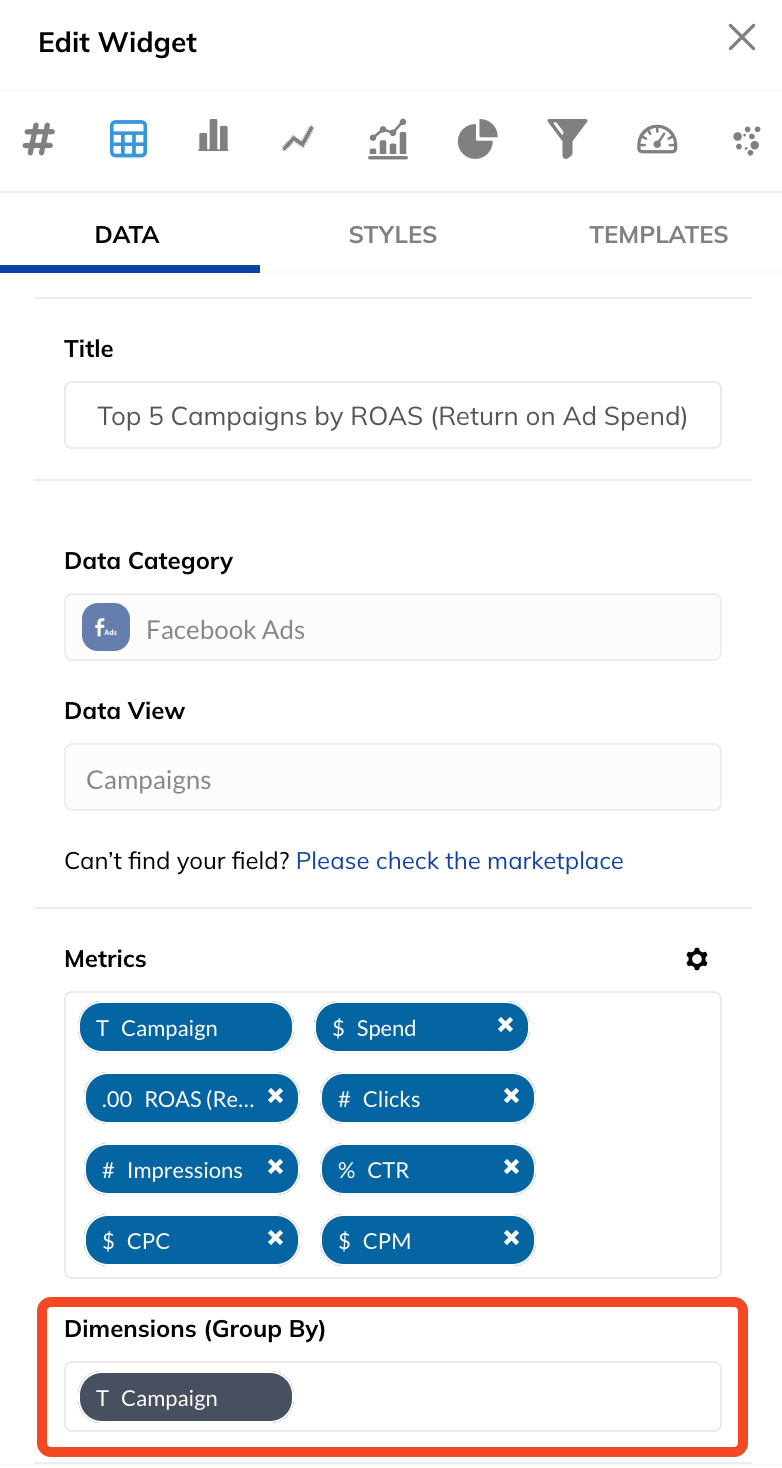
Task: Select the bar chart widget icon
Action: [x=213, y=136]
